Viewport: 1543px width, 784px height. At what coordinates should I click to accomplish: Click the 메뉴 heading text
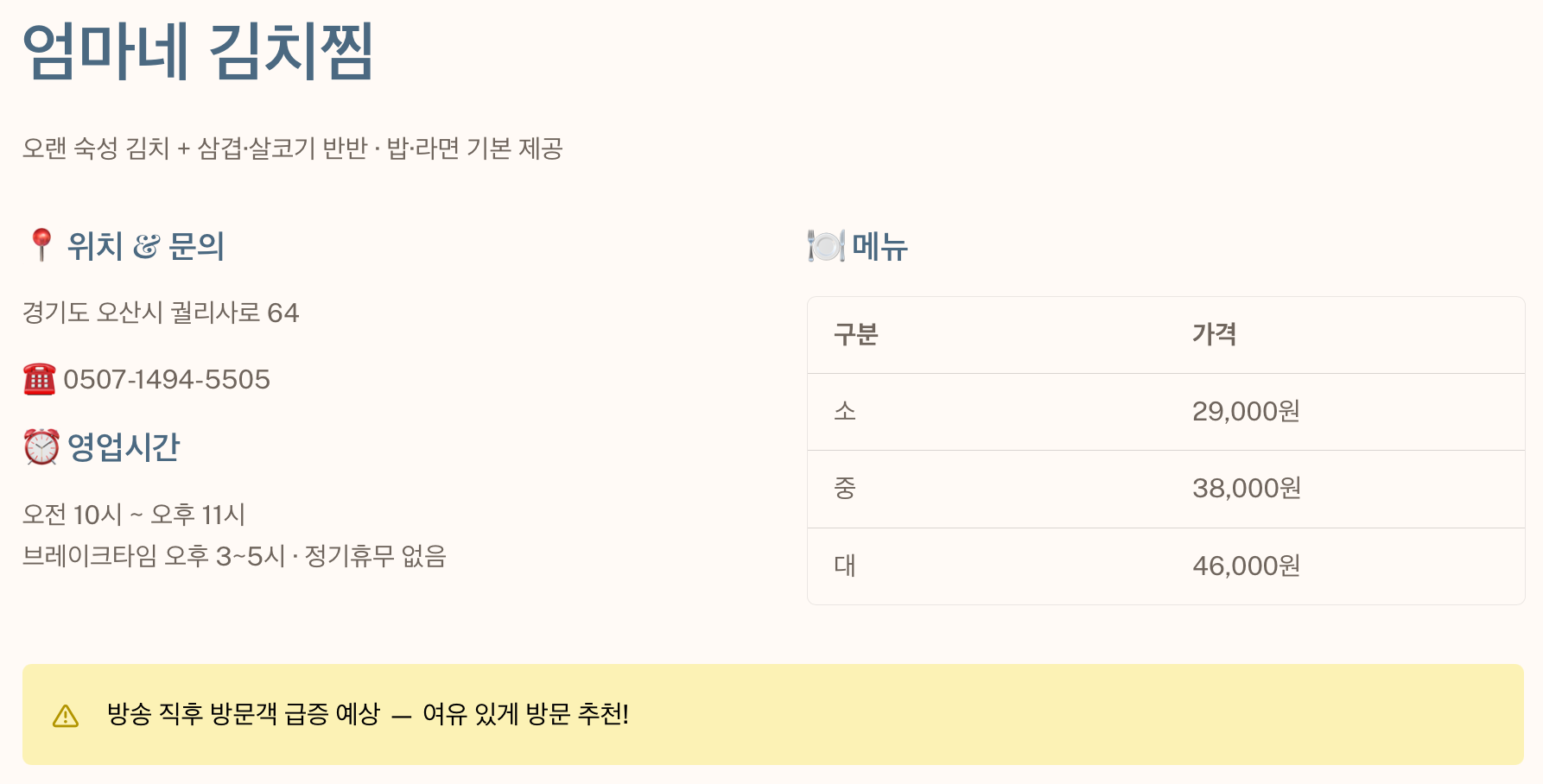pyautogui.click(x=879, y=246)
